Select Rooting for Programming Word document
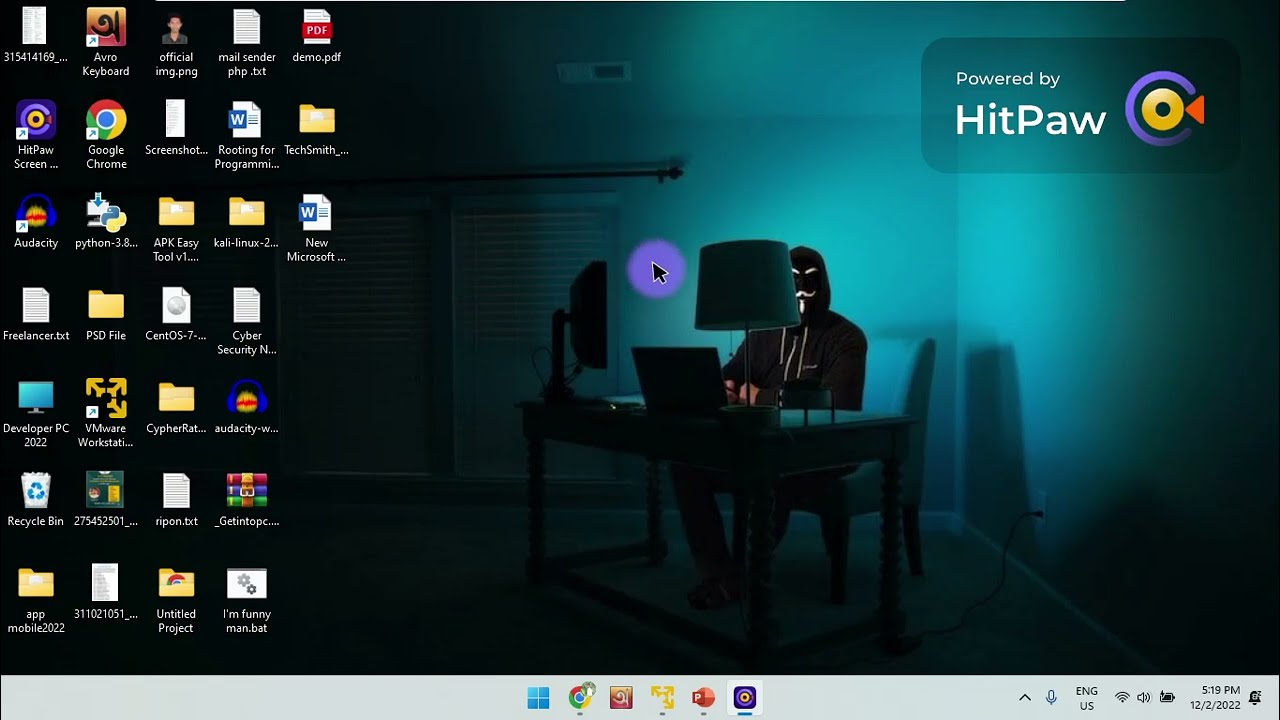This screenshot has width=1280, height=720. [246, 135]
